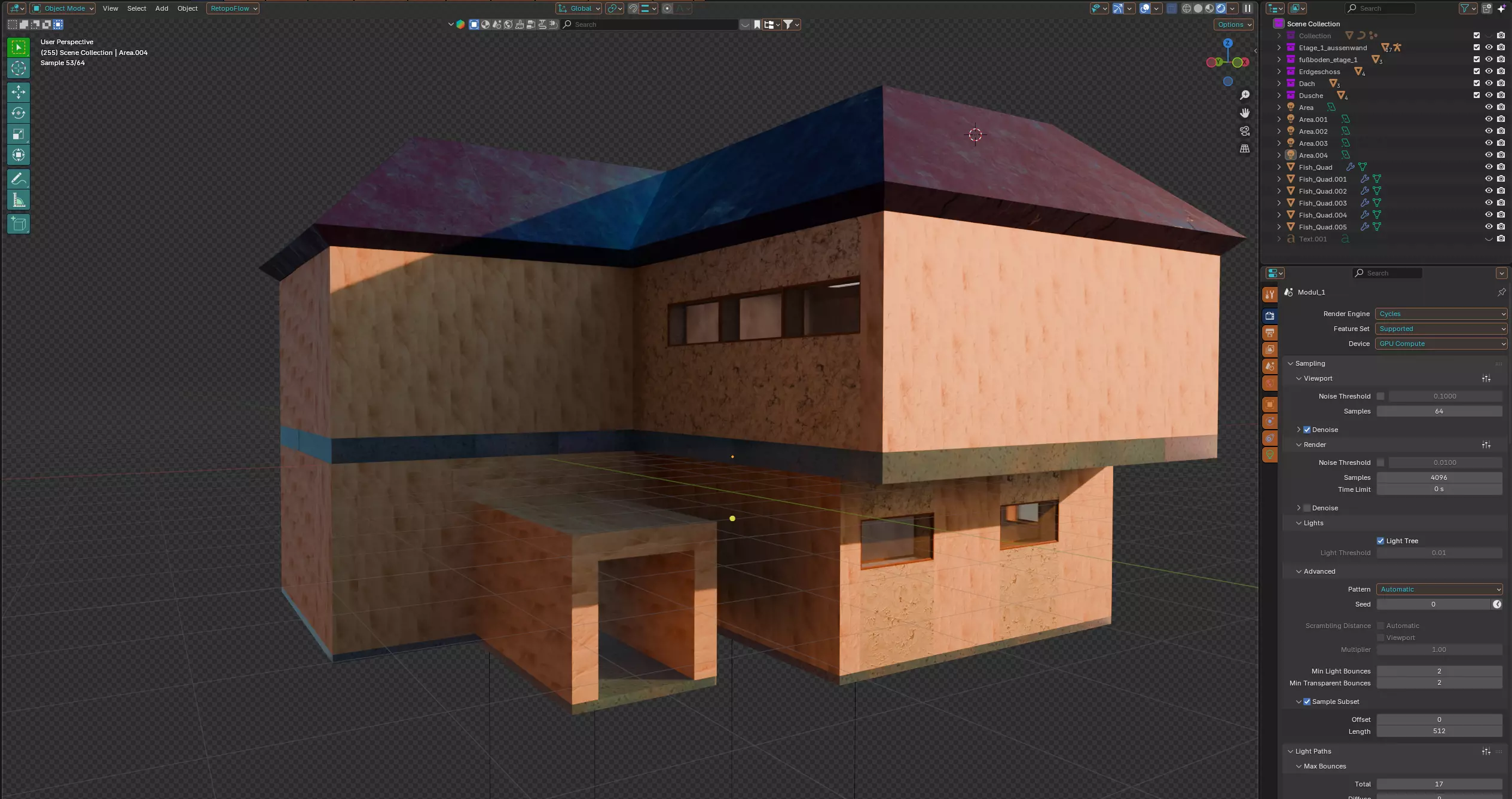Select the Rotate tool
The height and width of the screenshot is (799, 1512).
19,113
